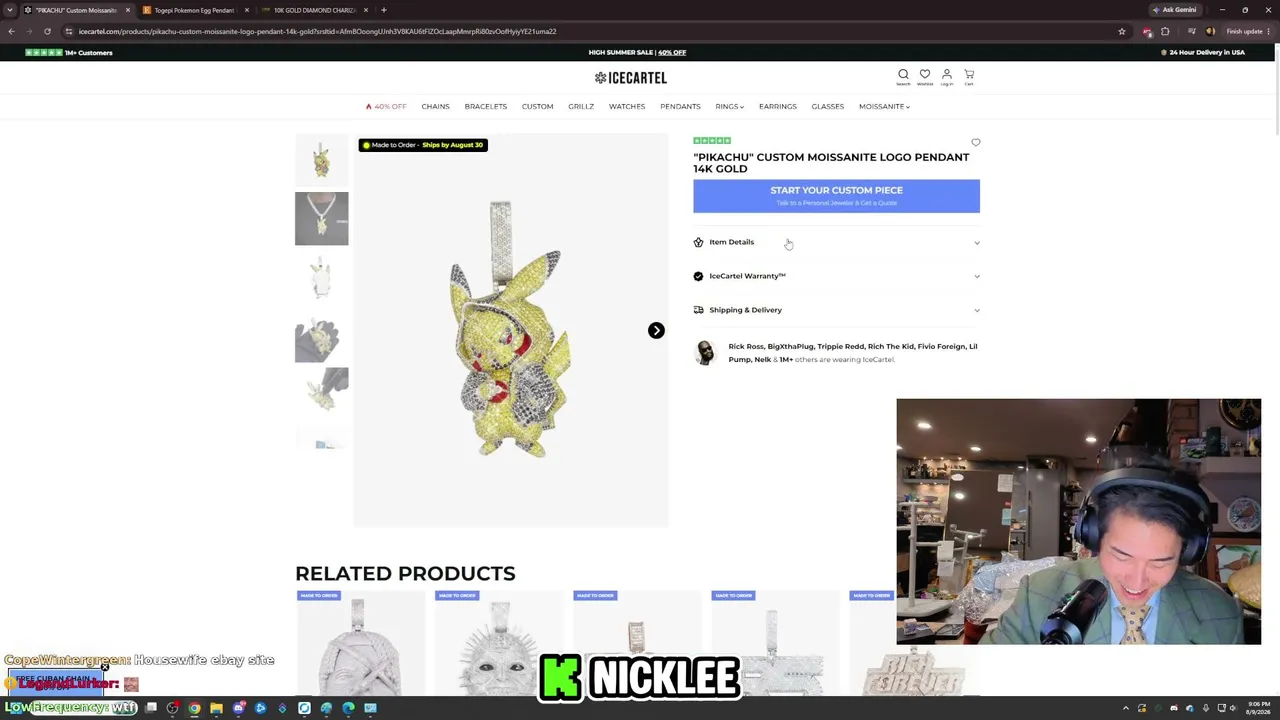1280x720 pixels.
Task: Click the Ask Gemini button
Action: pyautogui.click(x=1174, y=10)
